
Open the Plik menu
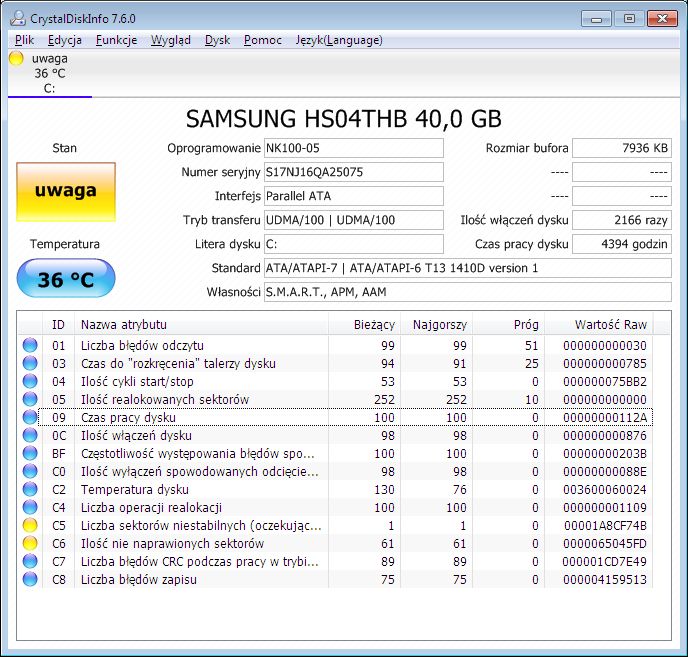point(24,40)
